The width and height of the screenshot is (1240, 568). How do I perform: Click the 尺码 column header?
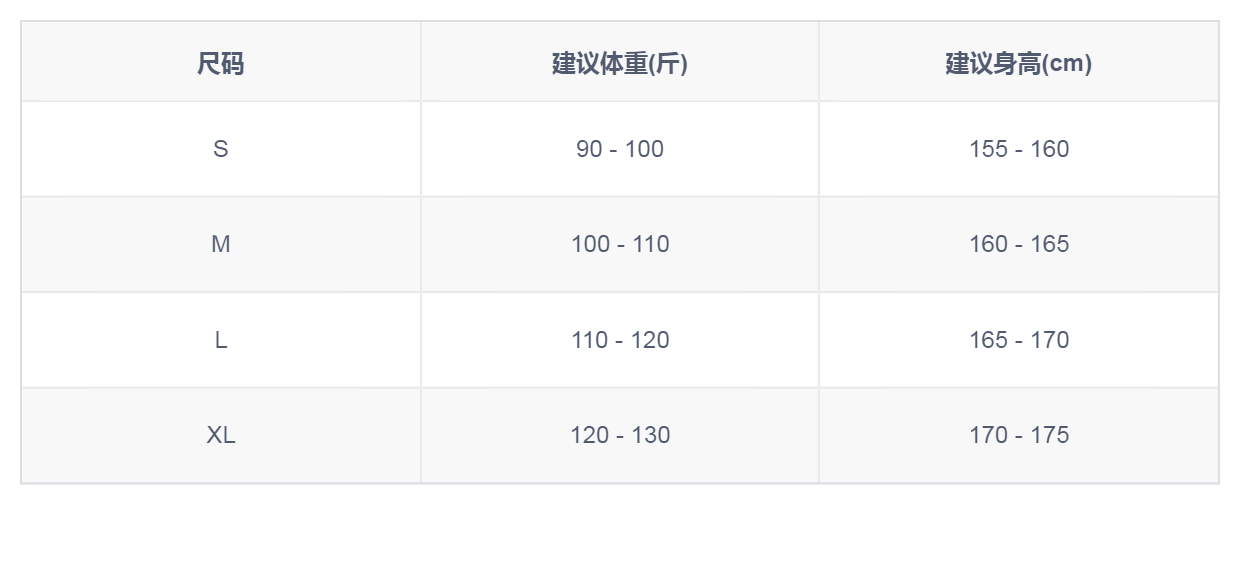tap(220, 64)
